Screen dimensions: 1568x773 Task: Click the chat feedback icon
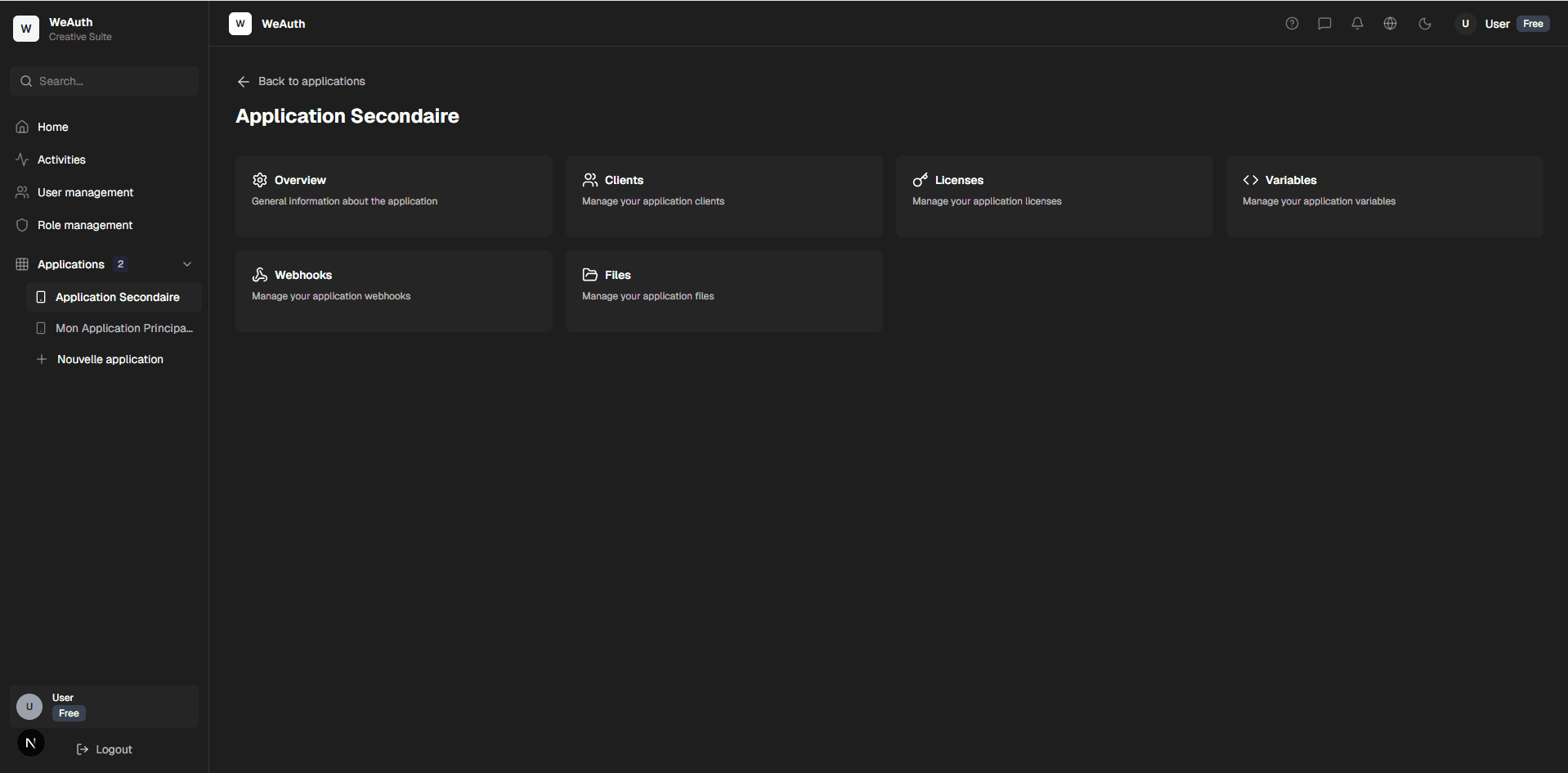click(x=1324, y=23)
